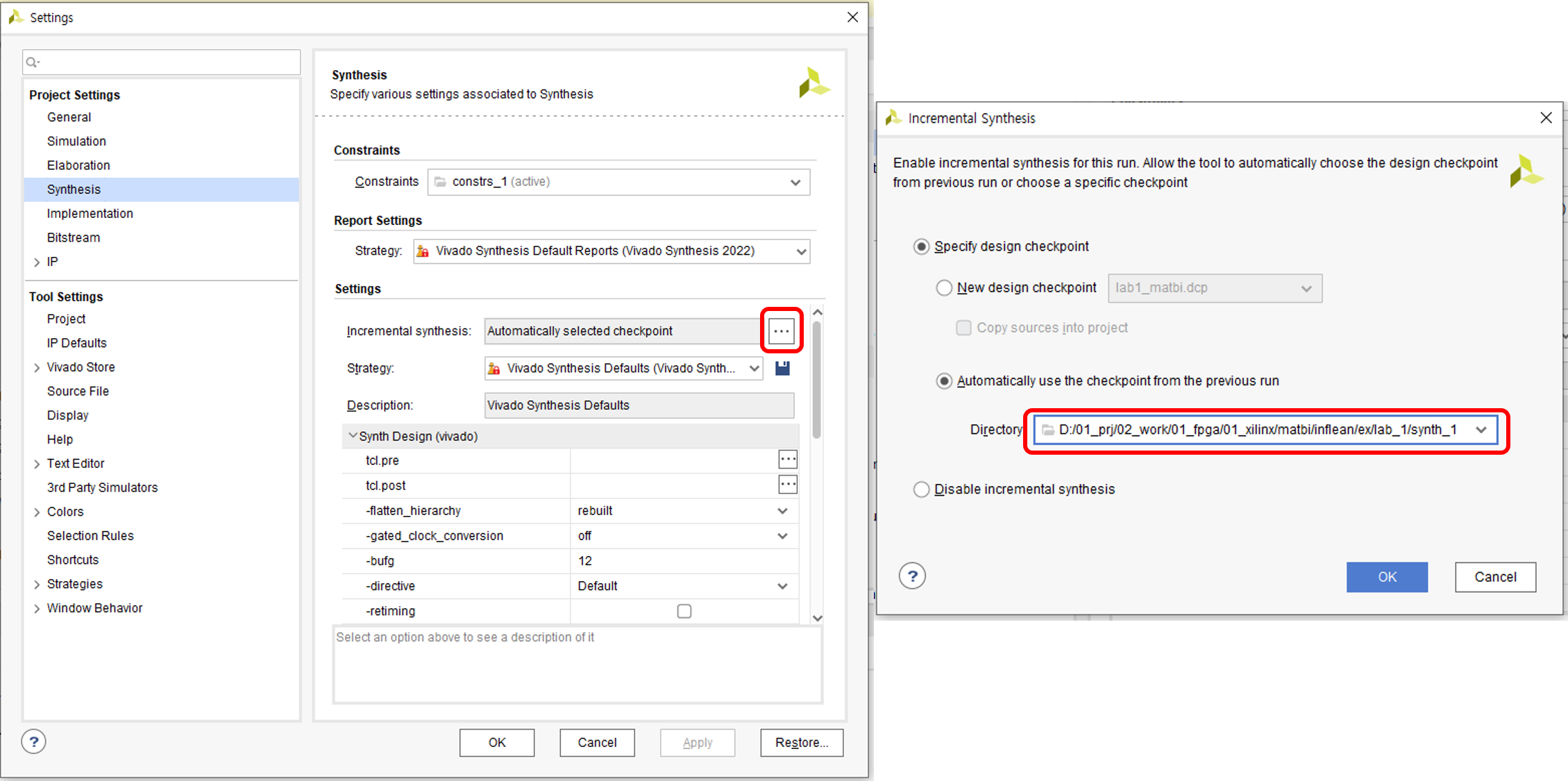This screenshot has width=1568, height=781.
Task: Click tcl.pre browse ellipsis button
Action: (787, 460)
